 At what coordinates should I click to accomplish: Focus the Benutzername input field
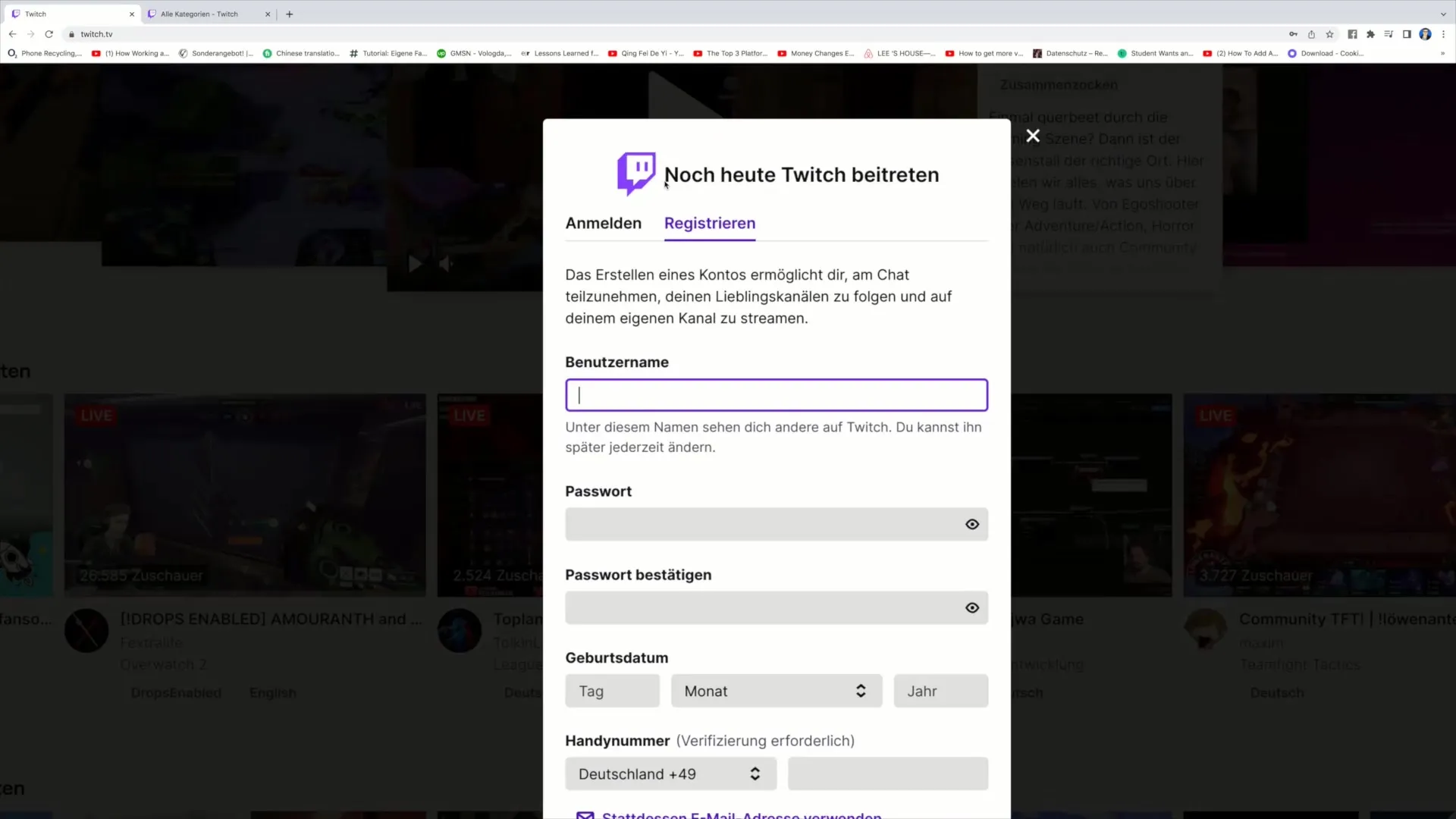click(x=777, y=395)
